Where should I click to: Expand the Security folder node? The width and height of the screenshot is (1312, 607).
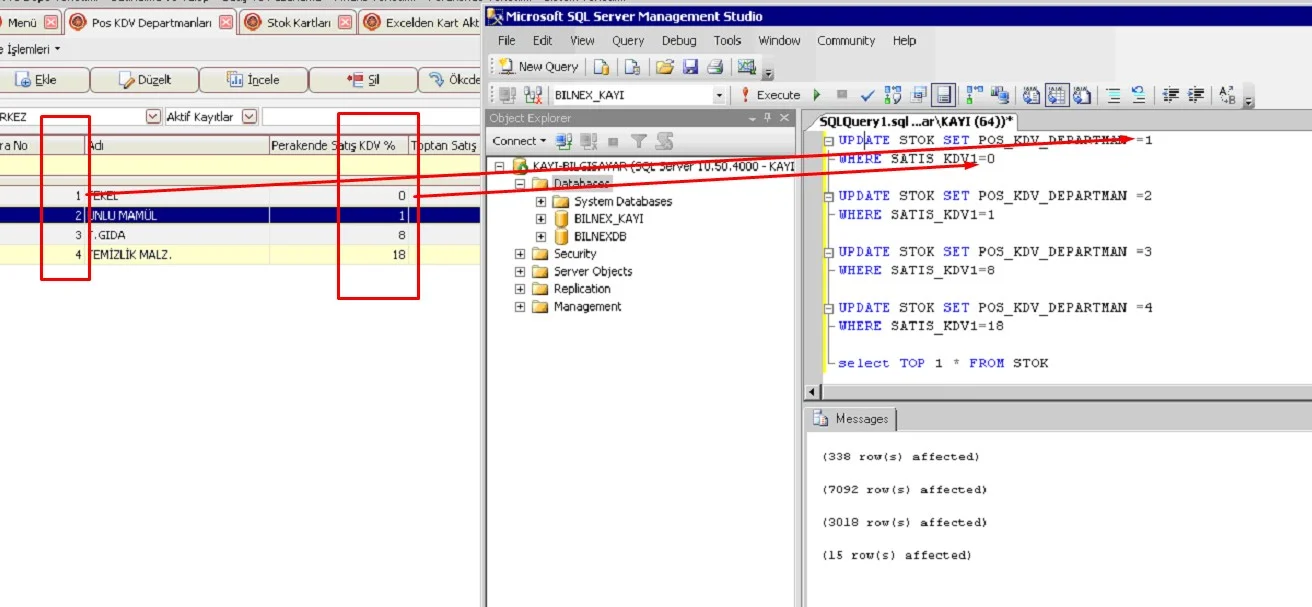(x=520, y=254)
